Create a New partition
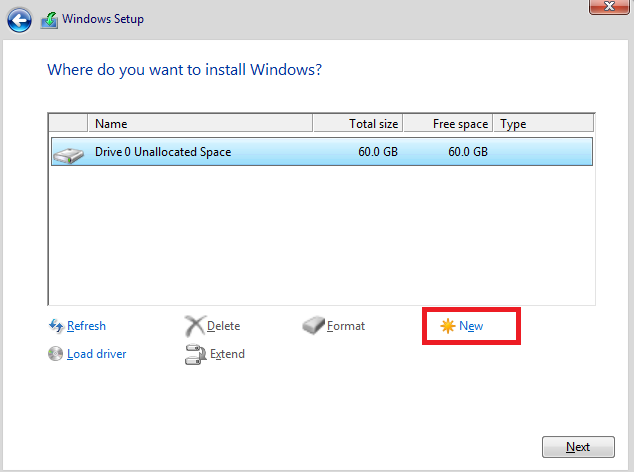Viewport: 634px width, 472px height. coord(471,326)
